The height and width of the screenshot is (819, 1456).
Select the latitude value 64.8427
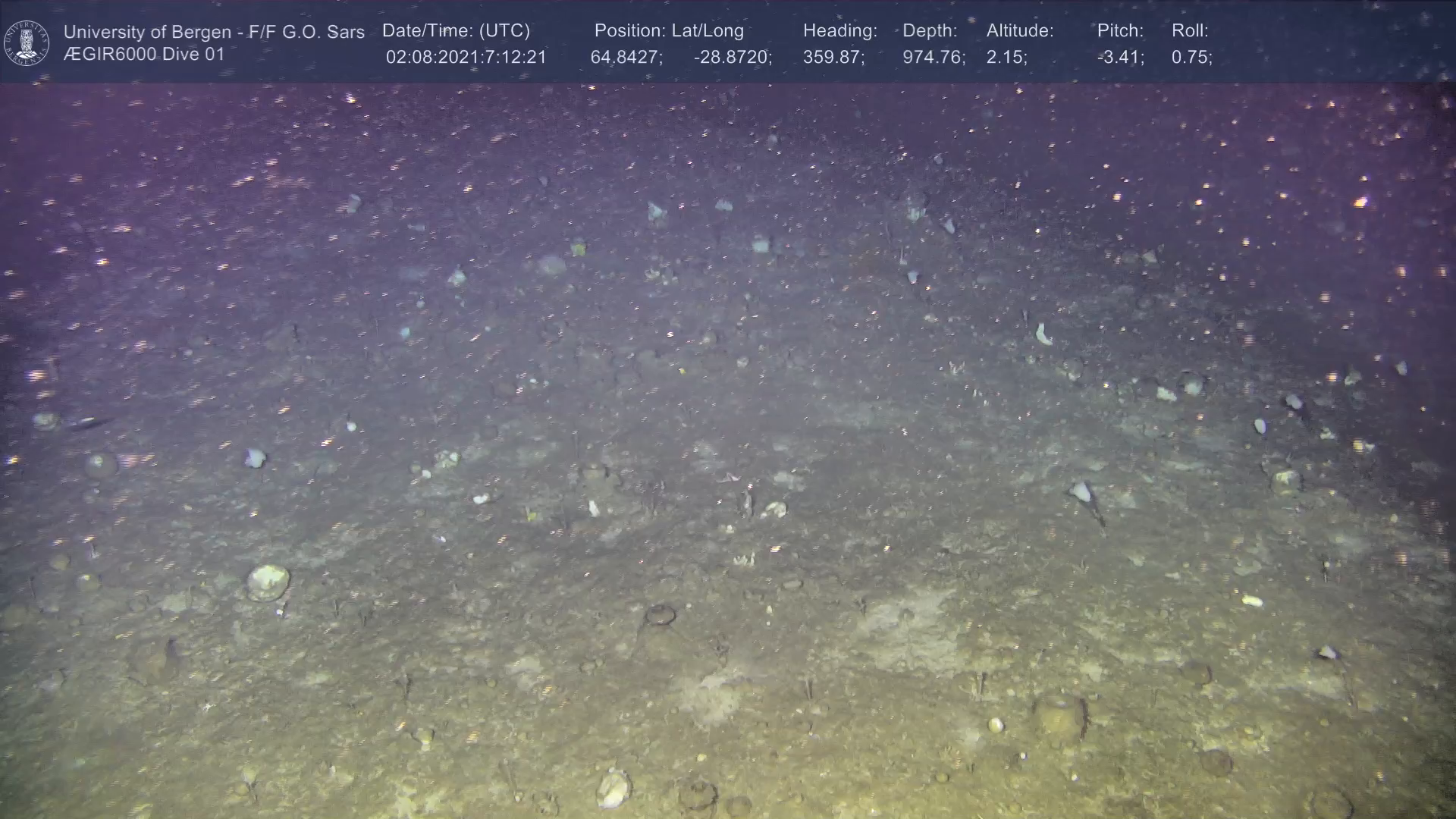point(626,58)
